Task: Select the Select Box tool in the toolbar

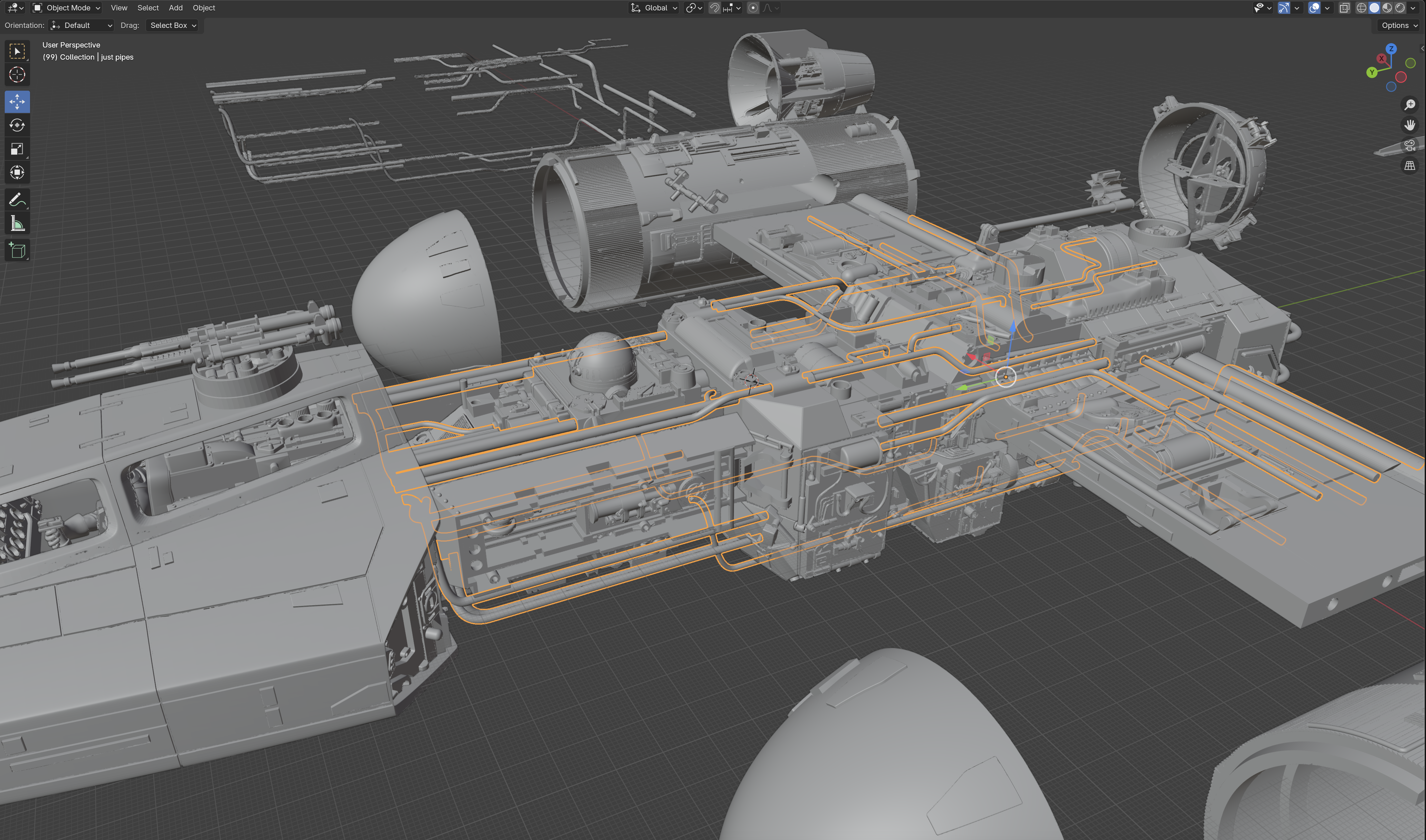Action: (17, 52)
